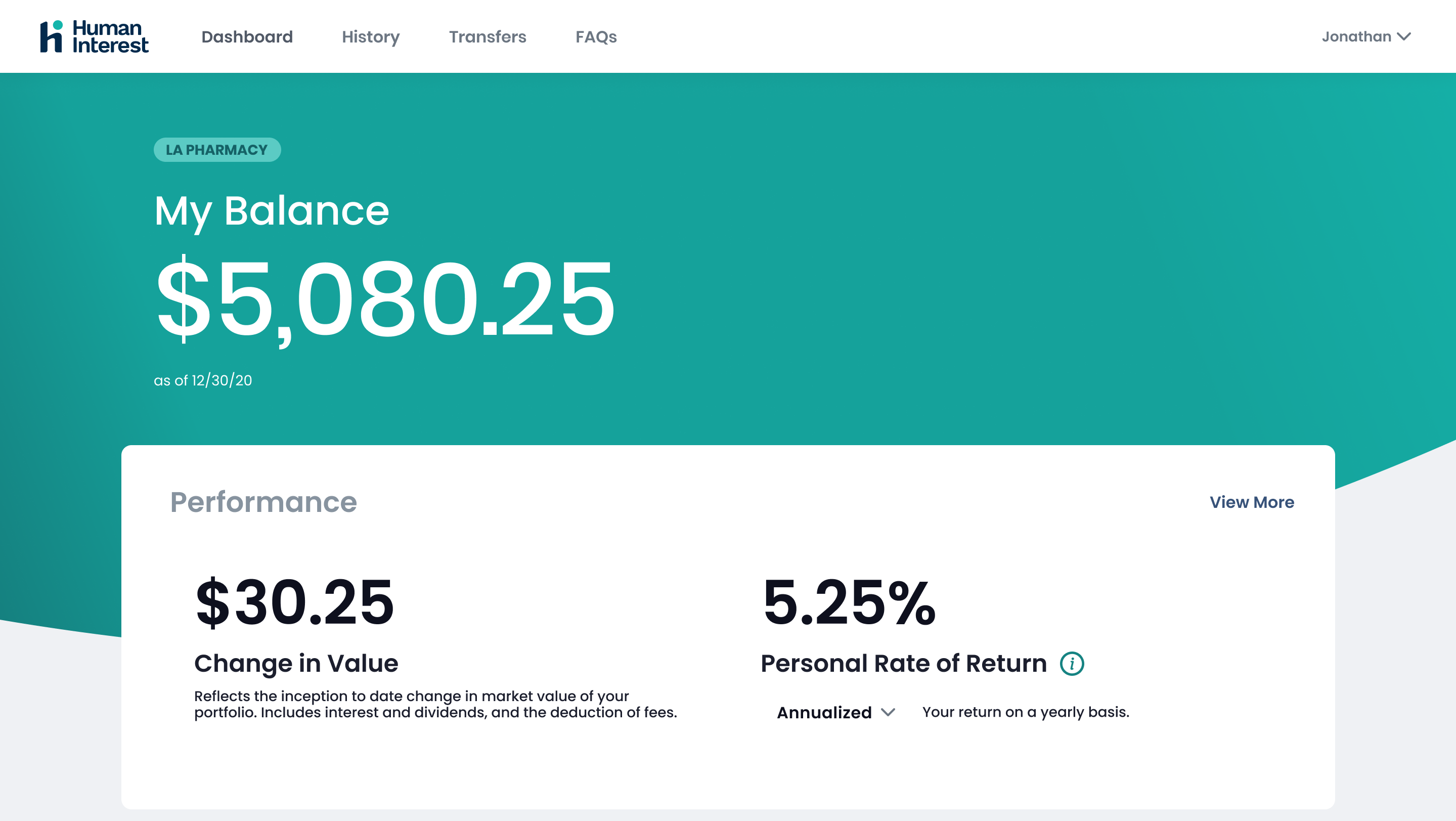Click the 'Reflects the inception to date' description
The image size is (1456, 821).
click(436, 704)
